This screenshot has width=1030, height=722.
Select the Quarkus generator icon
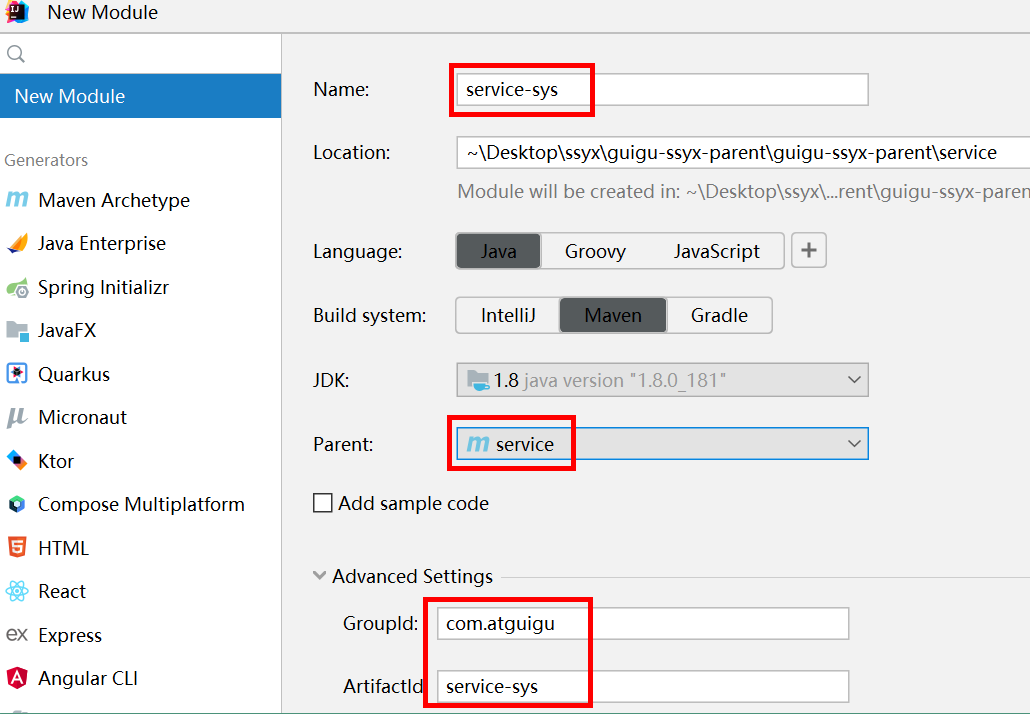[17, 375]
